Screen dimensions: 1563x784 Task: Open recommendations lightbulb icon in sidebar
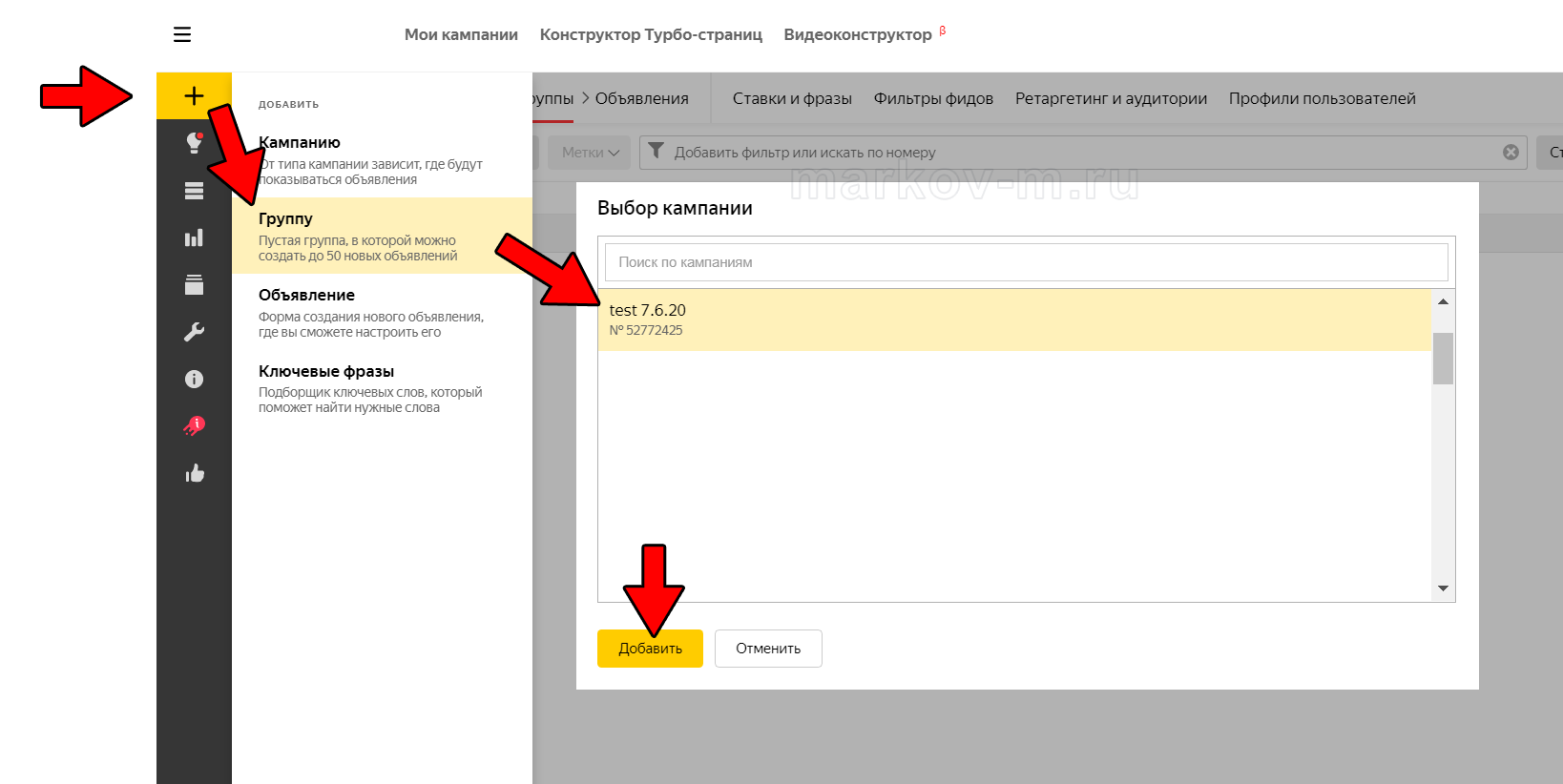194,143
